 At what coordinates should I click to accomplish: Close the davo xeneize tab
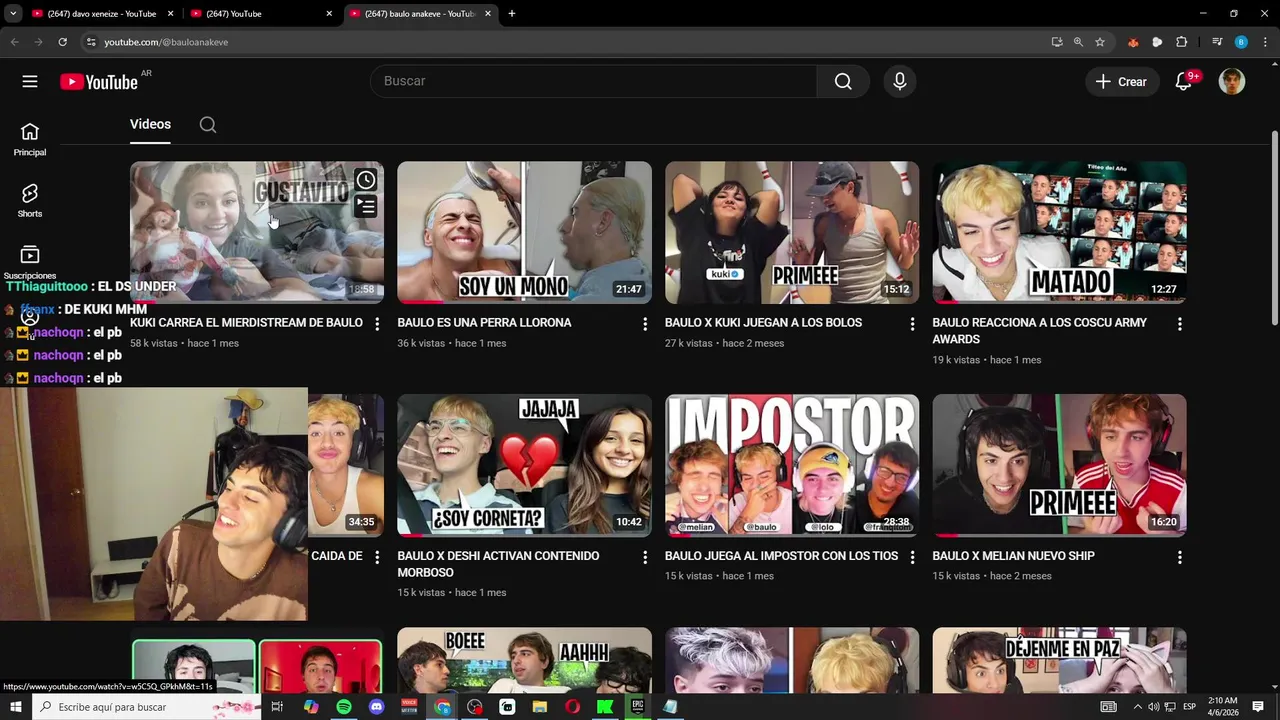[x=171, y=14]
